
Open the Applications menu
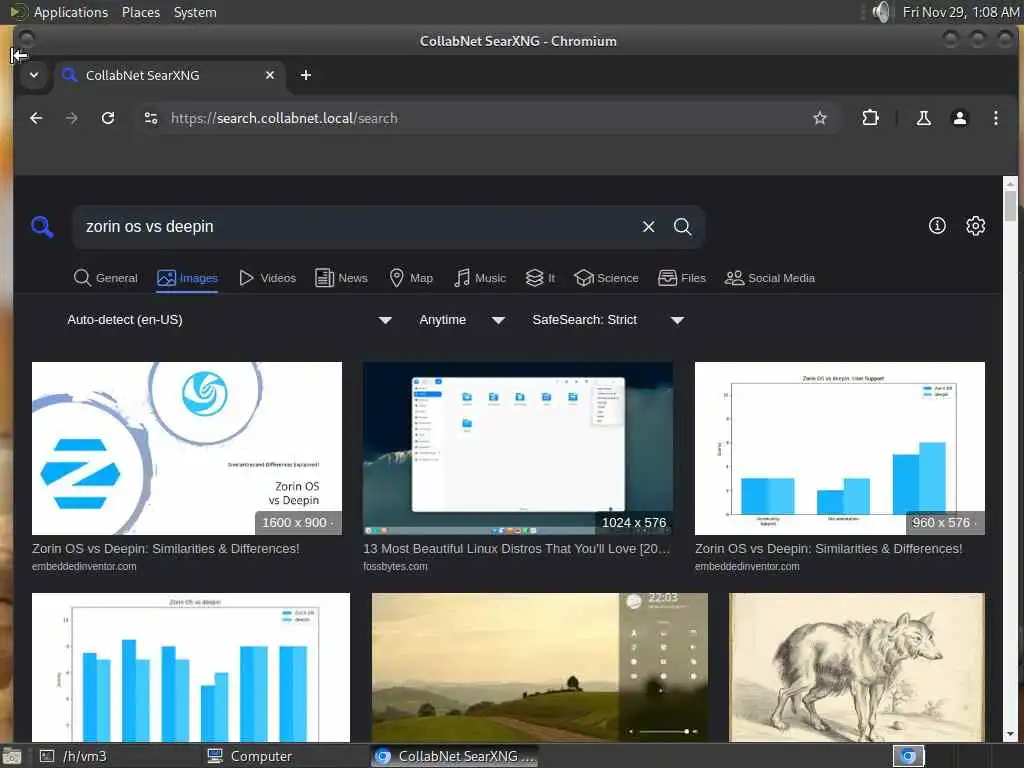(71, 12)
